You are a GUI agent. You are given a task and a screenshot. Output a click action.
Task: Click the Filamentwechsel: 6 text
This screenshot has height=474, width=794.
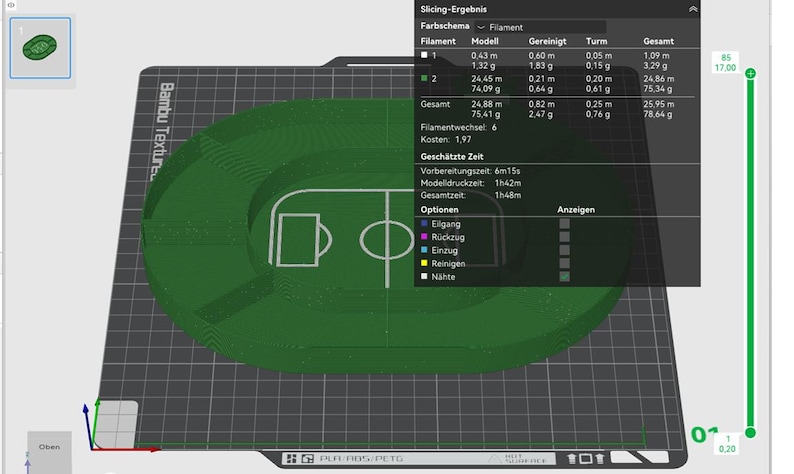459,127
